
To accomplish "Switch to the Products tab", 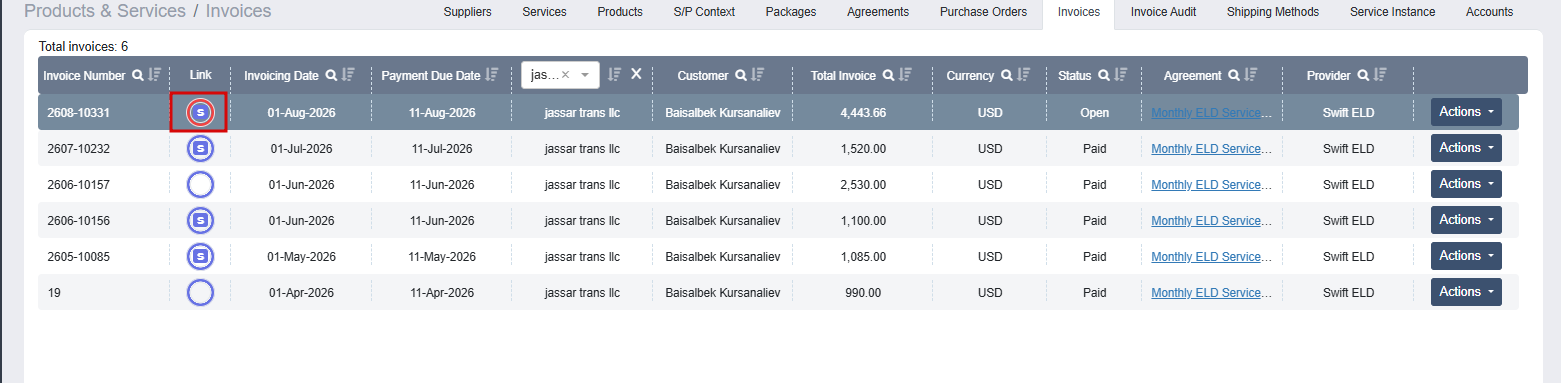I will click(620, 12).
